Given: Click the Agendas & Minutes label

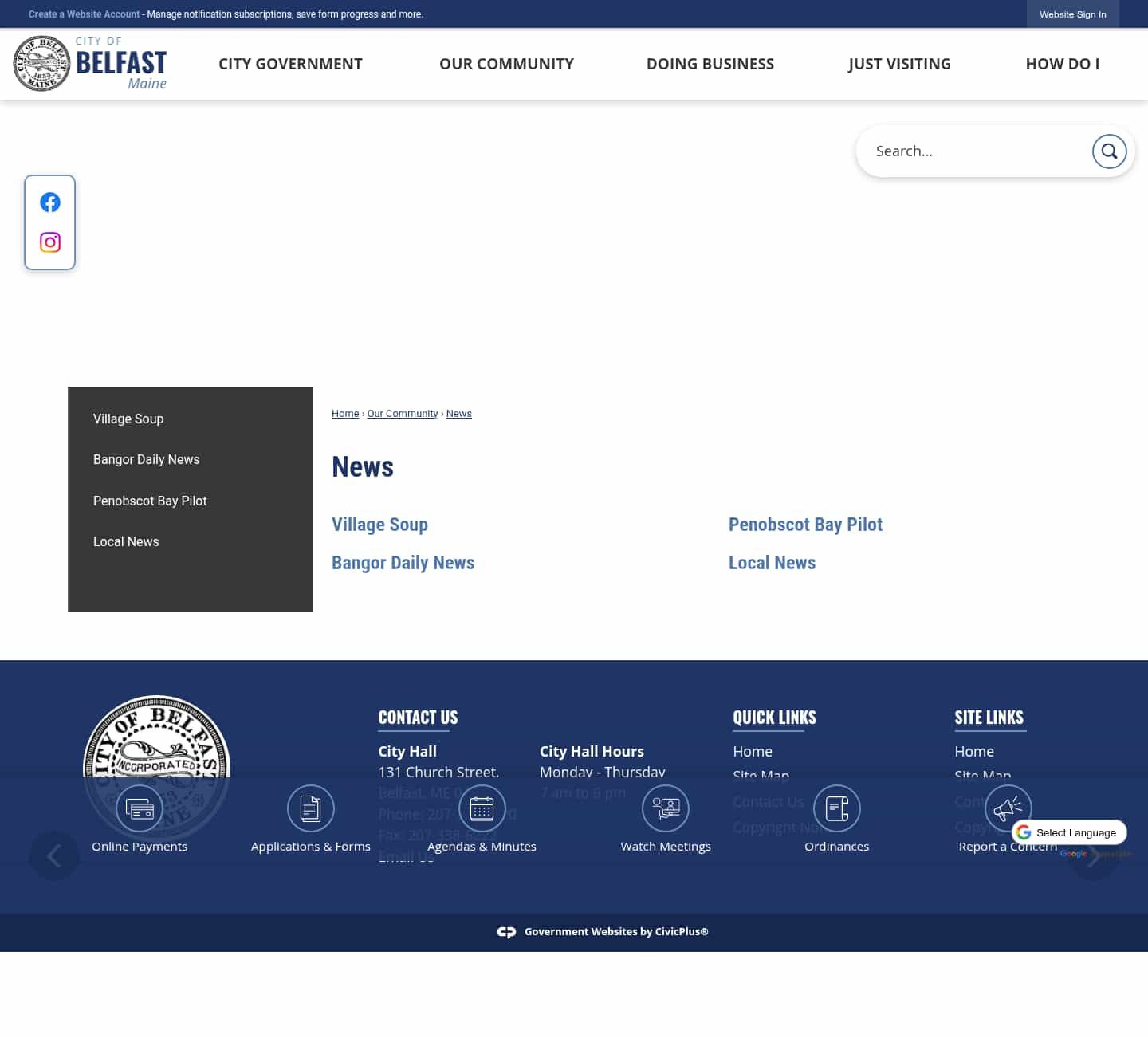Looking at the screenshot, I should pyautogui.click(x=482, y=847).
